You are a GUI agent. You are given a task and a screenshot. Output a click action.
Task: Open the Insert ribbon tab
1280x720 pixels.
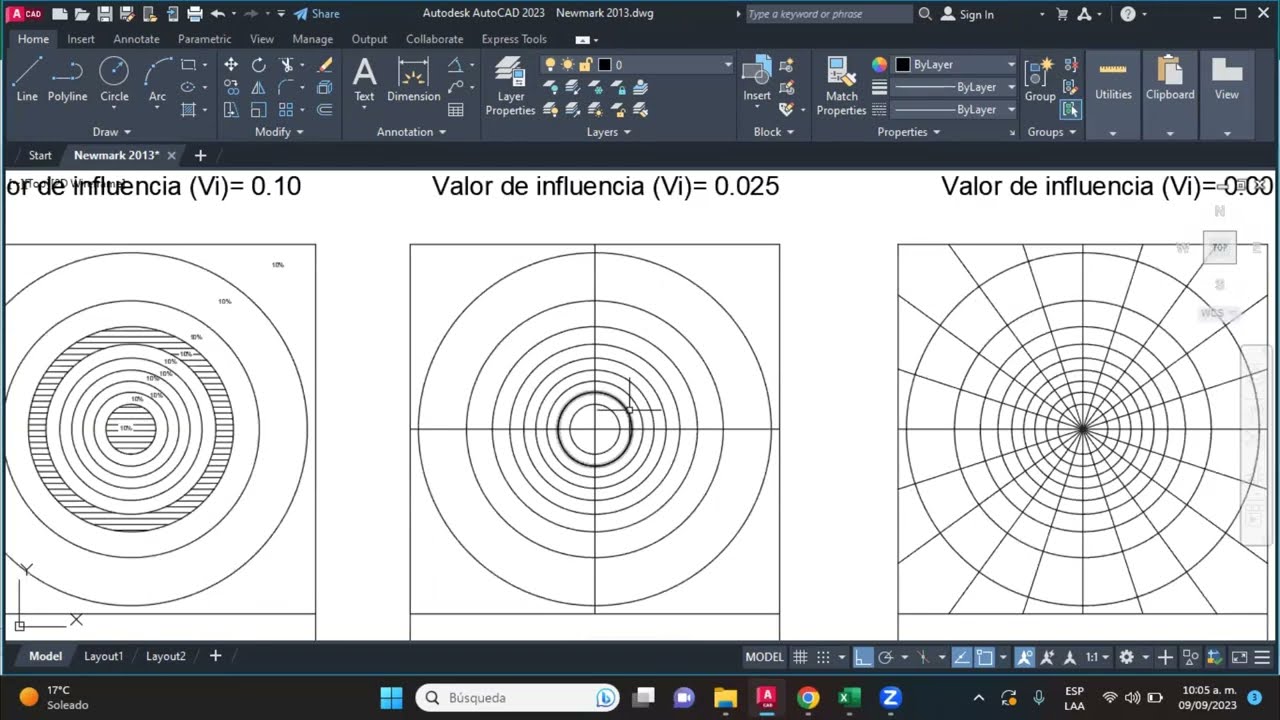(x=81, y=39)
